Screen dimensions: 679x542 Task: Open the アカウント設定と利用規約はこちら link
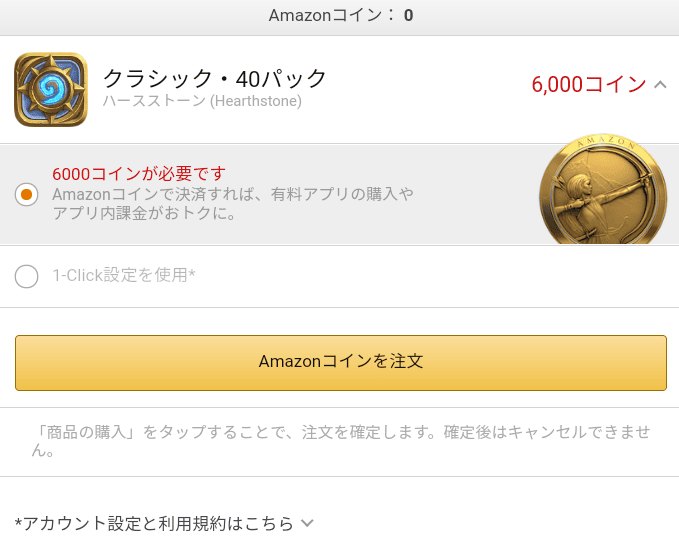coord(155,523)
